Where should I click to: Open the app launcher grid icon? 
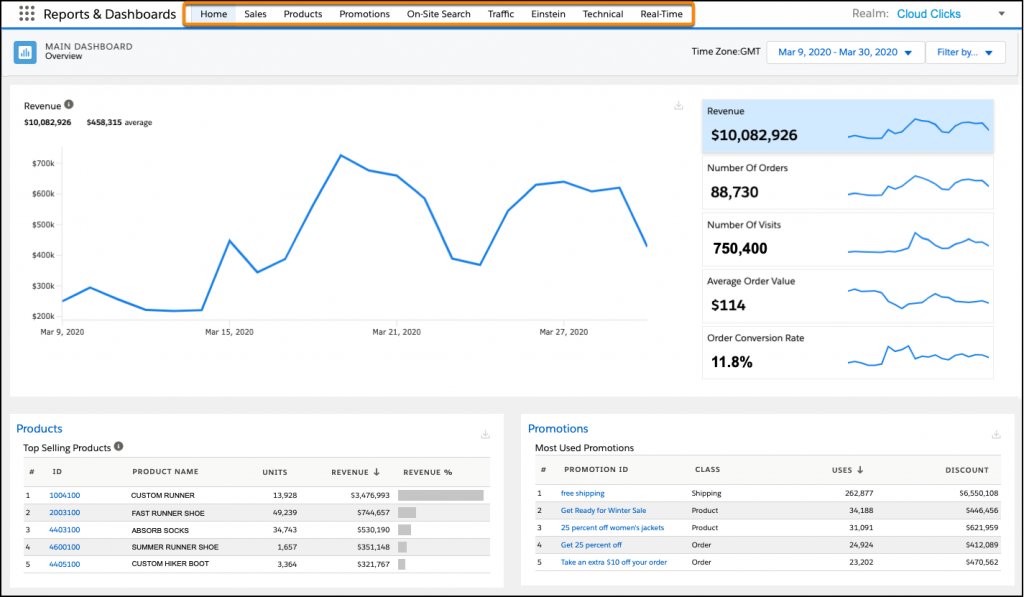click(27, 14)
